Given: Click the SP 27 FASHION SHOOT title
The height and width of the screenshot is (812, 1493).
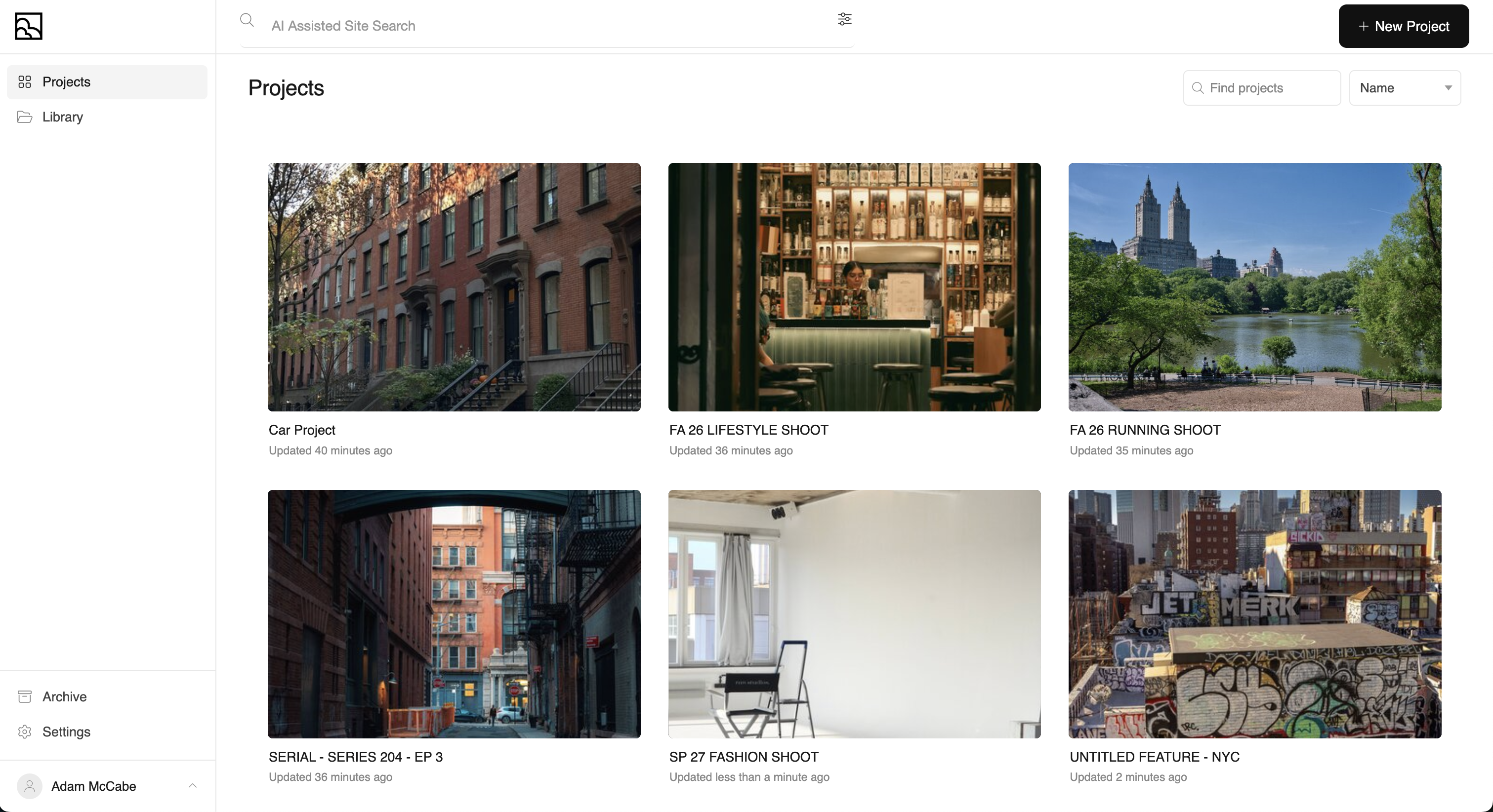Looking at the screenshot, I should pos(744,757).
